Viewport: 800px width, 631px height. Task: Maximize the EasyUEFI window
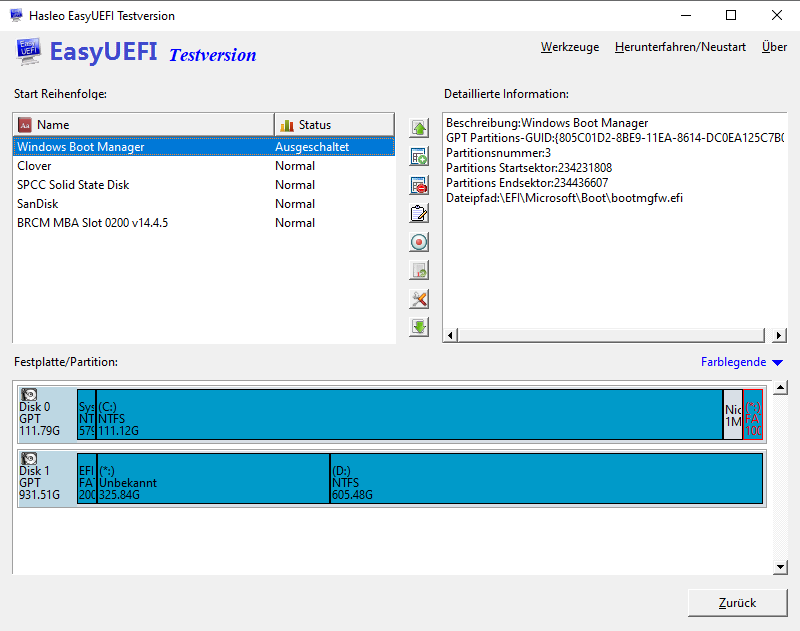731,15
